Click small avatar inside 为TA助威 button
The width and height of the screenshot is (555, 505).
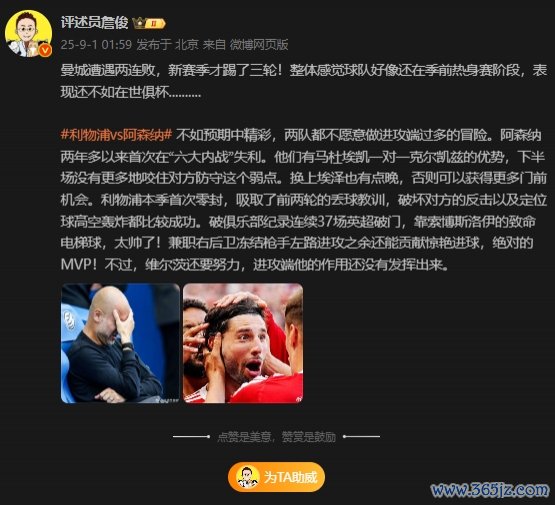coord(247,477)
